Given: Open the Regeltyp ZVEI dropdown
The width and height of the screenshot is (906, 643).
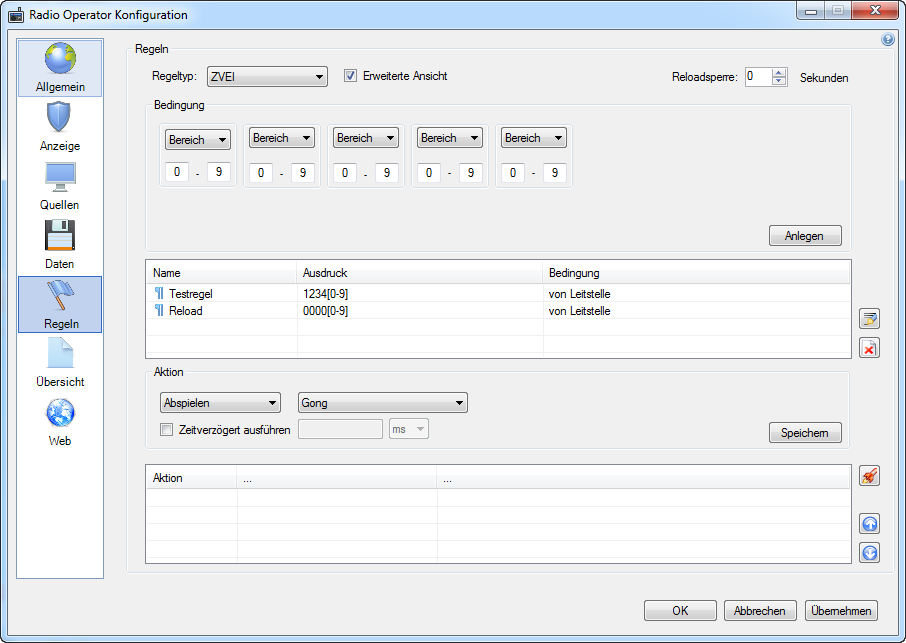Looking at the screenshot, I should click(267, 77).
